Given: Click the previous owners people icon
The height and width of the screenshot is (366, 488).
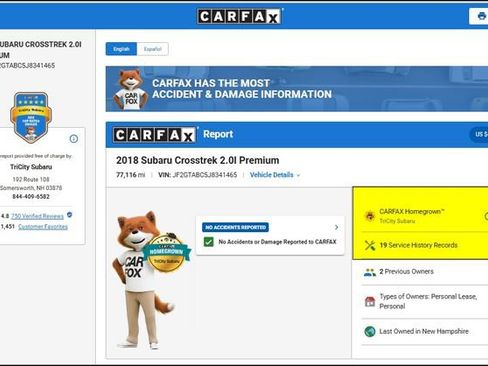Looking at the screenshot, I should coord(370,272).
